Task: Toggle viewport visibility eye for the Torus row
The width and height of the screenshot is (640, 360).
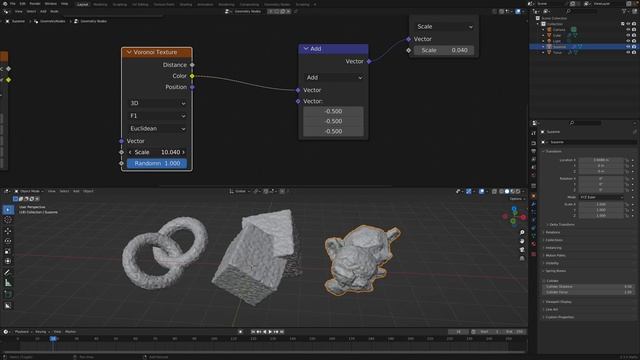Action: [x=628, y=52]
